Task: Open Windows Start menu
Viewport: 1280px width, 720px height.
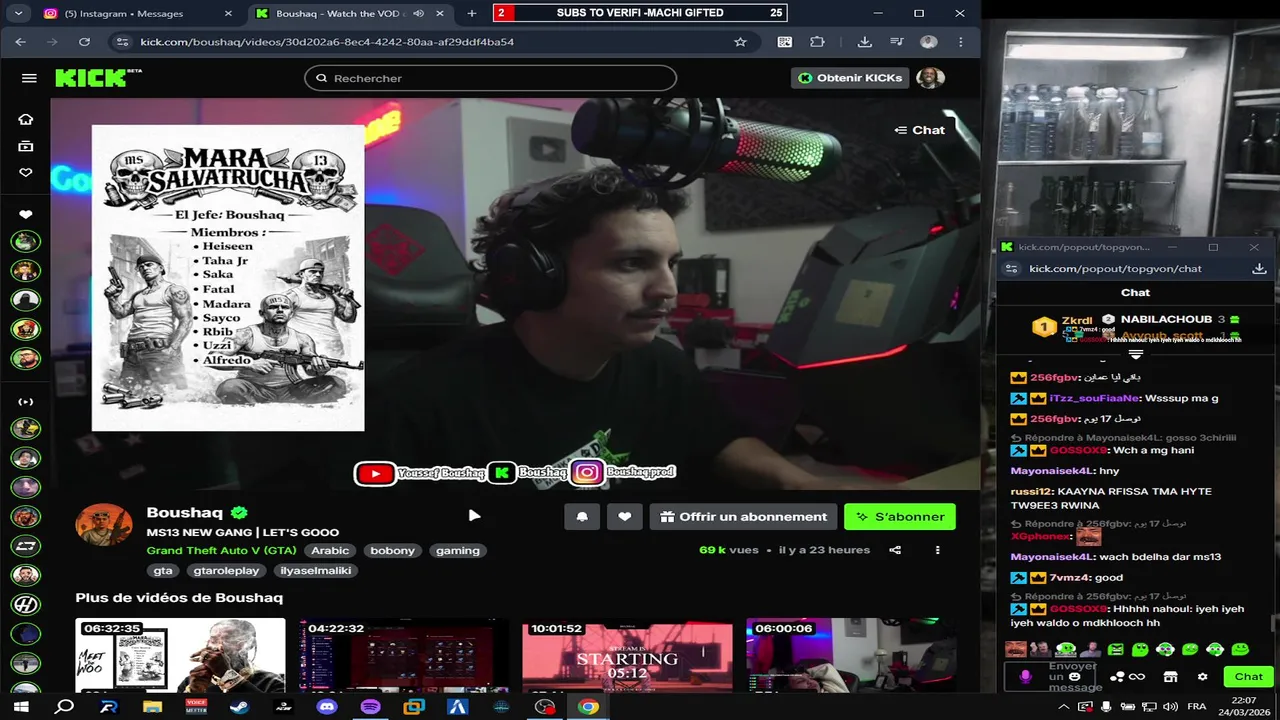Action: point(21,707)
